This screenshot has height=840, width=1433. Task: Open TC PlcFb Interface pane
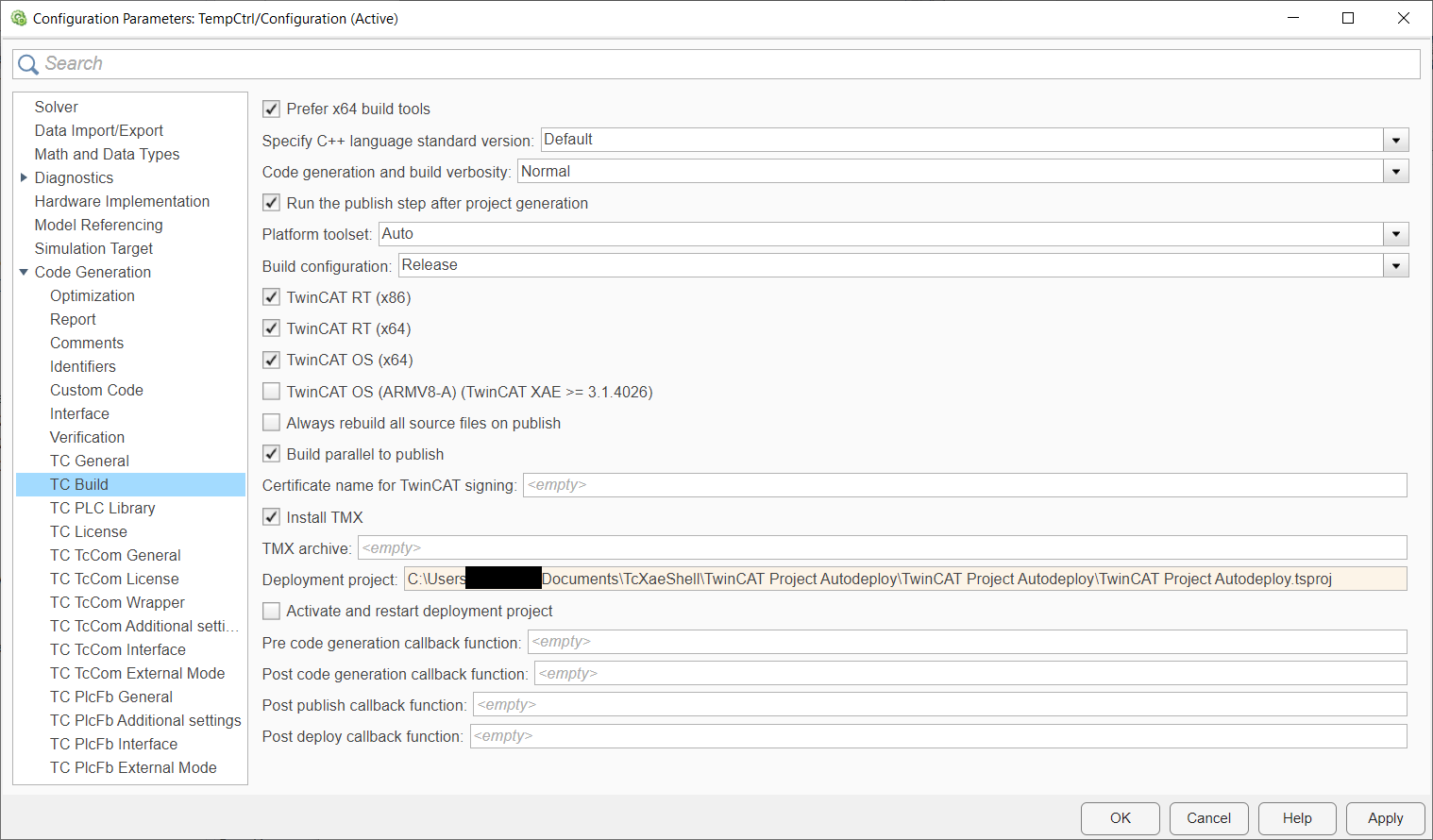113,744
